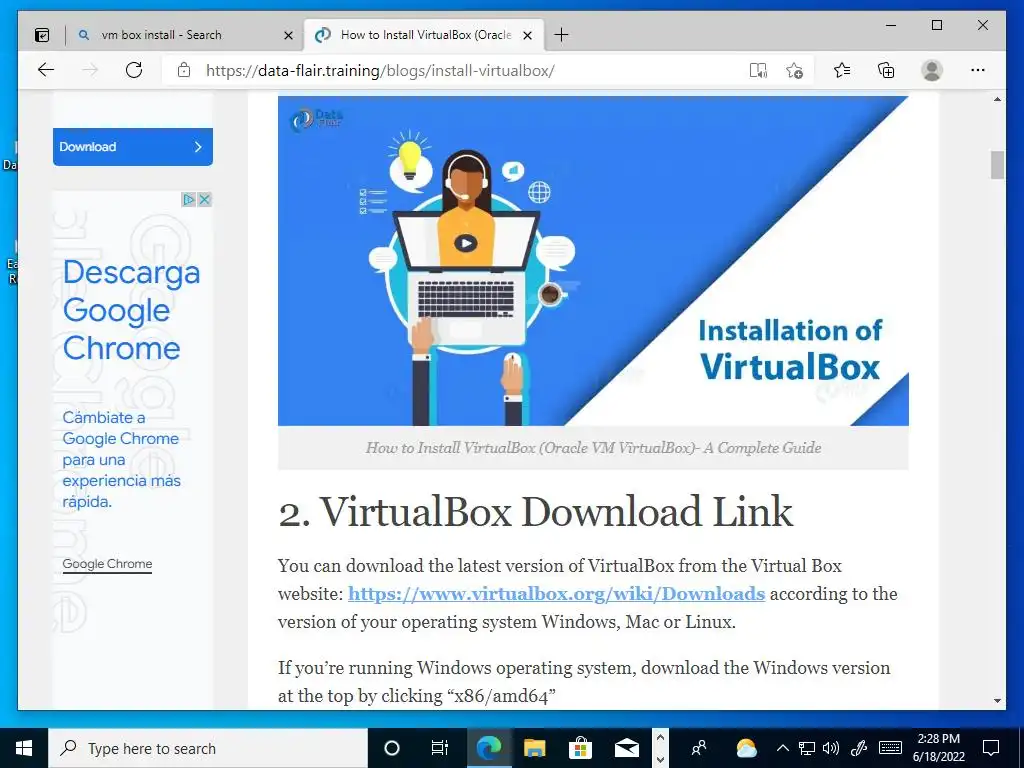Image resolution: width=1024 pixels, height=768 pixels.
Task: Click the image caption 'How to Install VirtualBox'
Action: [x=593, y=448]
